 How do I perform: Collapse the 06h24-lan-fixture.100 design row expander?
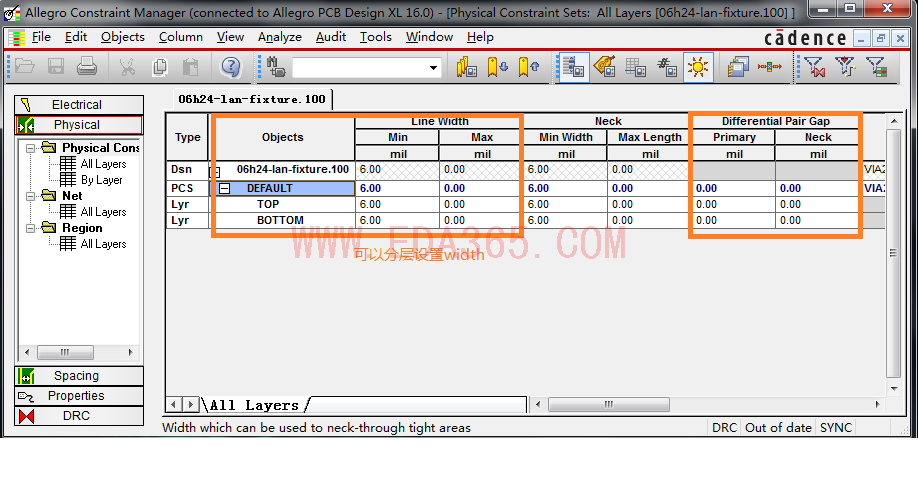(215, 172)
